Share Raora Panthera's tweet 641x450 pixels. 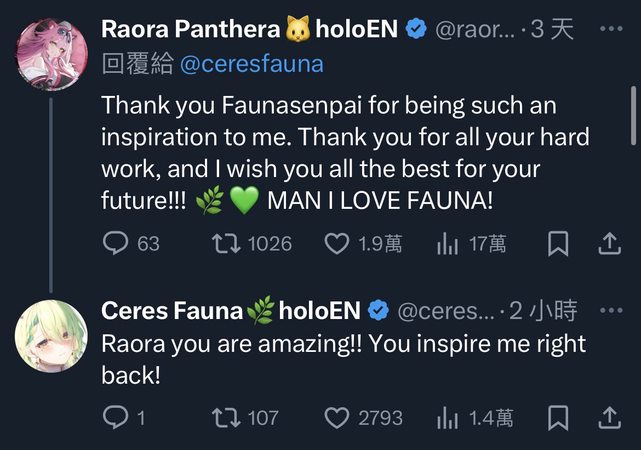point(609,243)
